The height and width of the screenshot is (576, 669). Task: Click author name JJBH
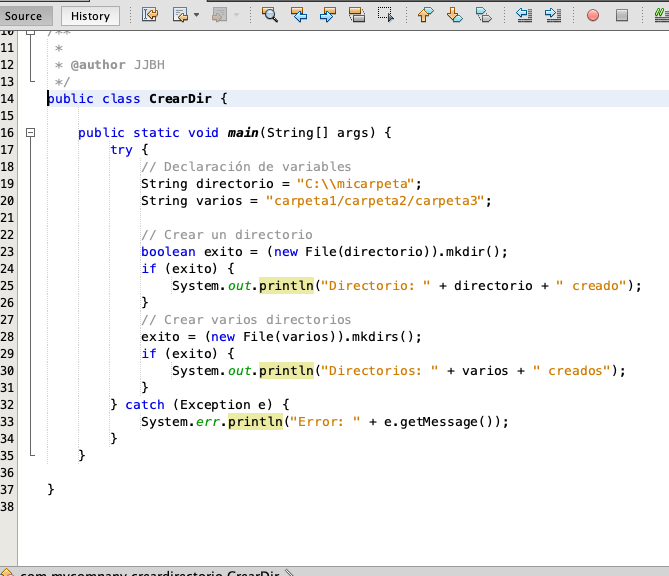pyautogui.click(x=149, y=65)
